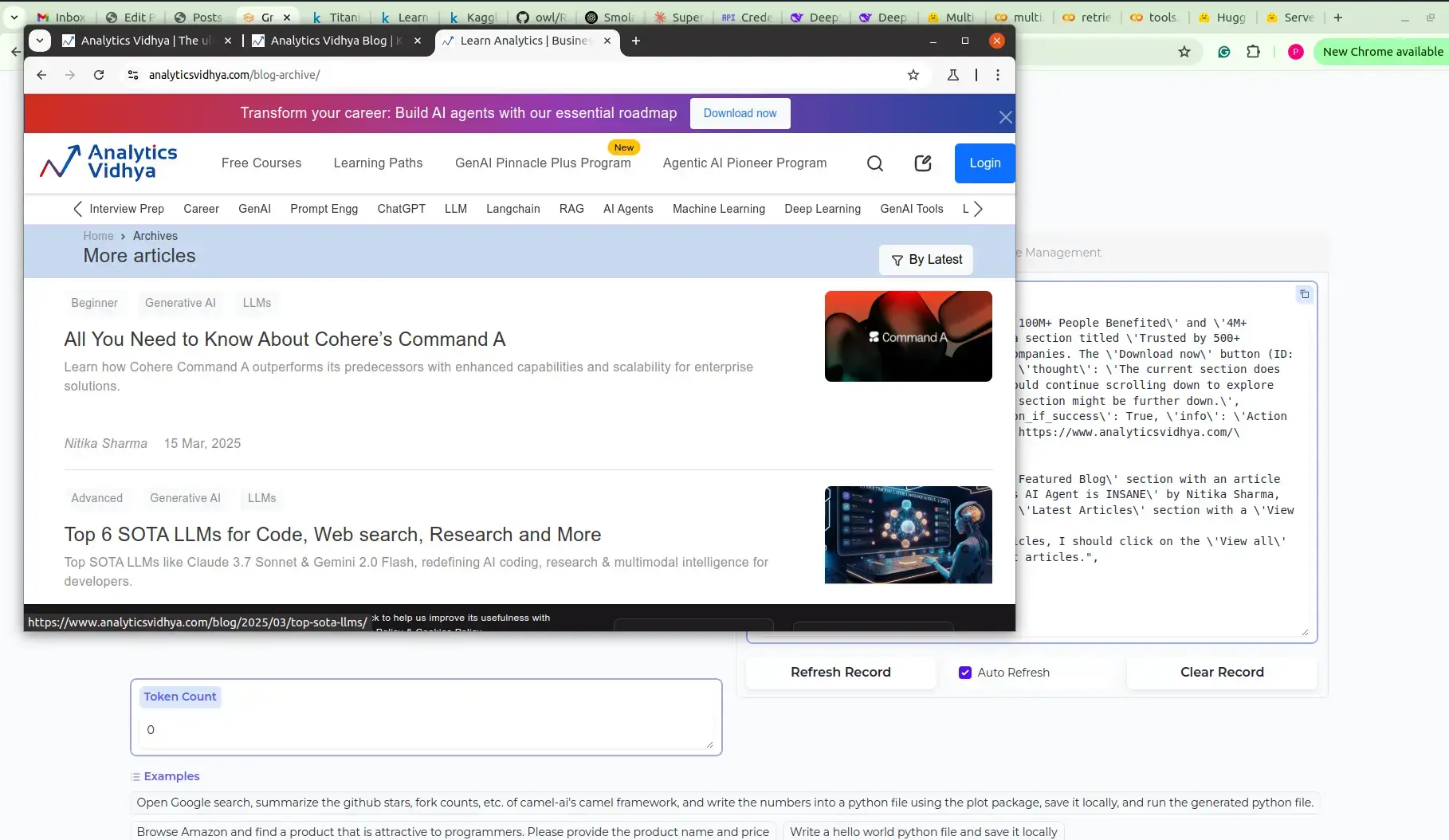
Task: Open the Chrome extensions puzzle icon
Action: (x=1253, y=52)
